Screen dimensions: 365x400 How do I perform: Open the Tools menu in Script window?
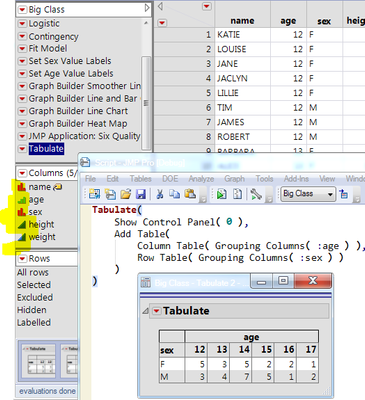[x=264, y=179]
